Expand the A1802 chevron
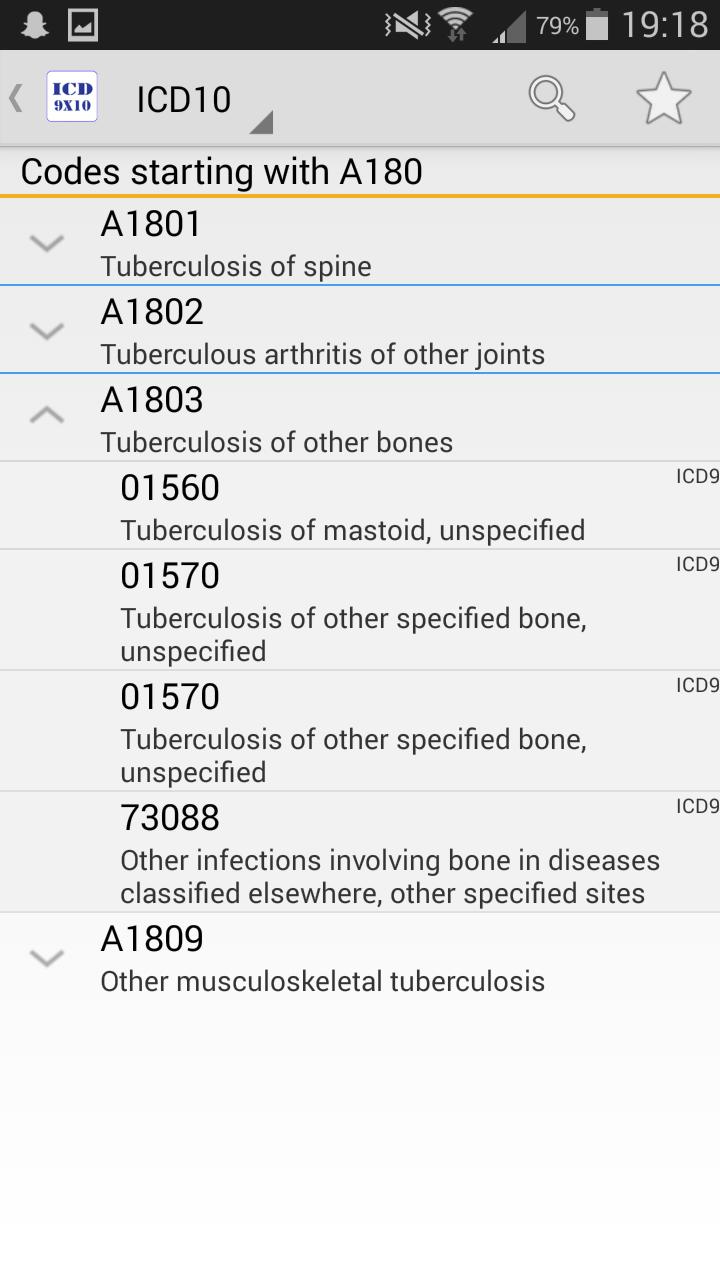 pyautogui.click(x=47, y=331)
